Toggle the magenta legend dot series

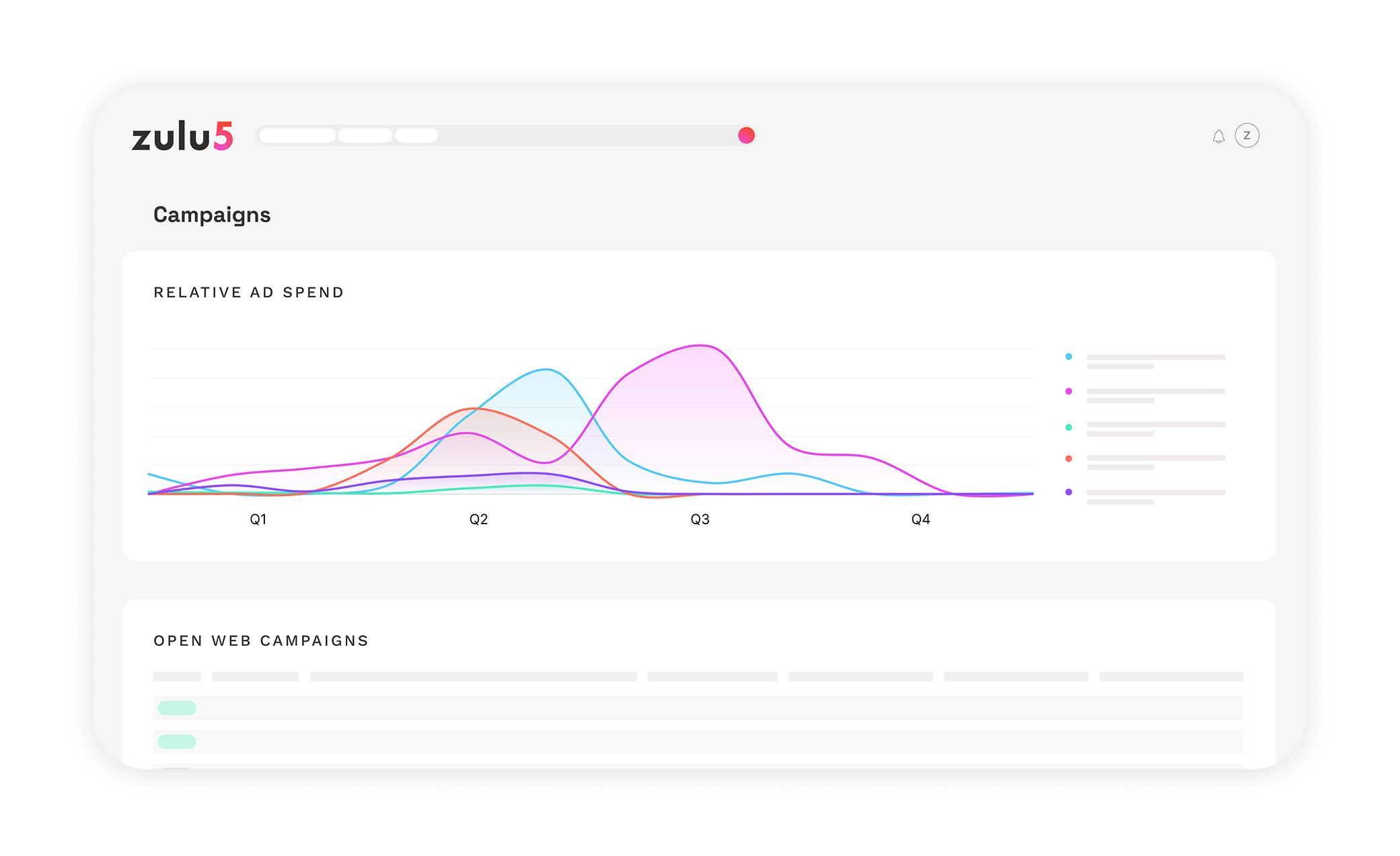pos(1068,391)
